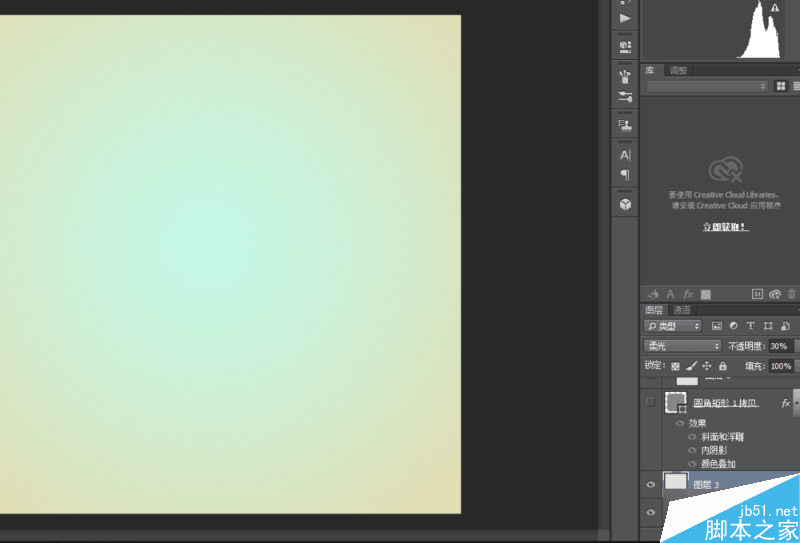Click the lock all padlock icon

(722, 366)
